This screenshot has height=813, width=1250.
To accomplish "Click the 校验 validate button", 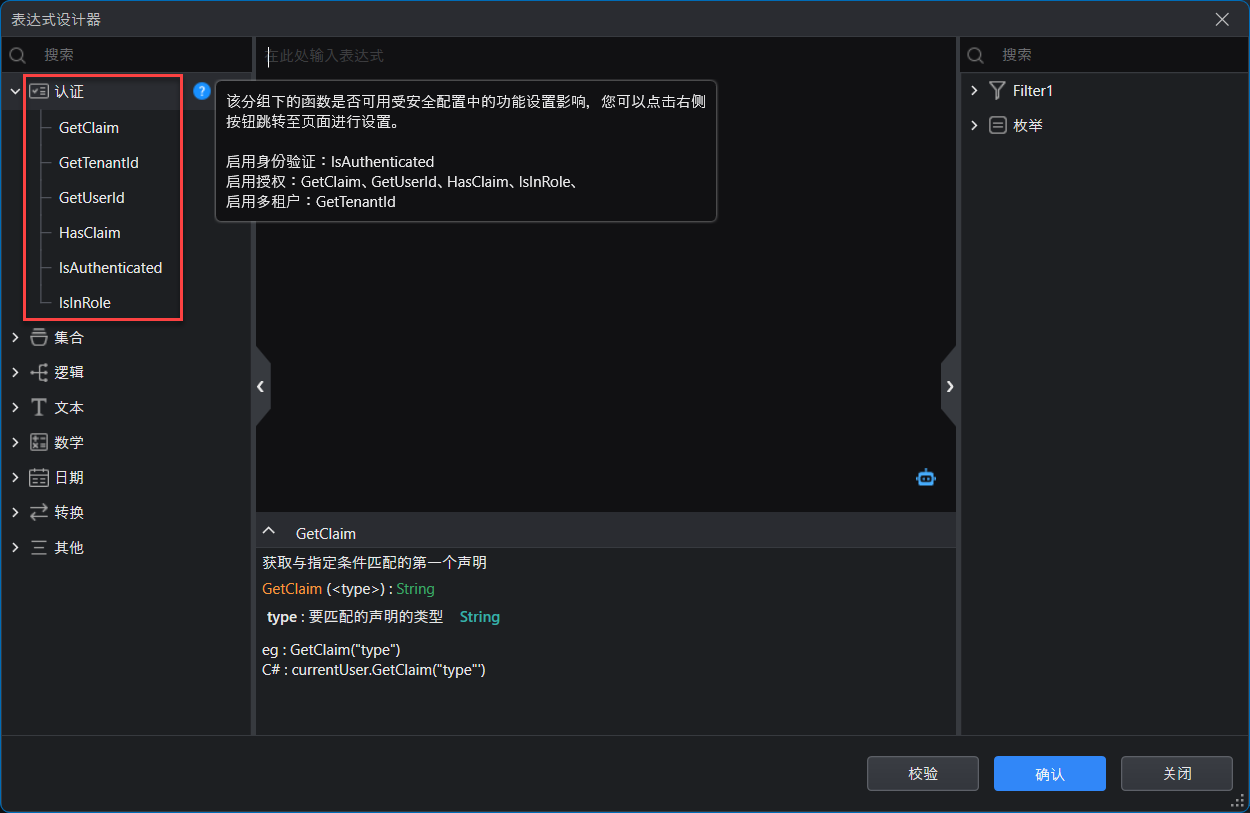I will 922,774.
